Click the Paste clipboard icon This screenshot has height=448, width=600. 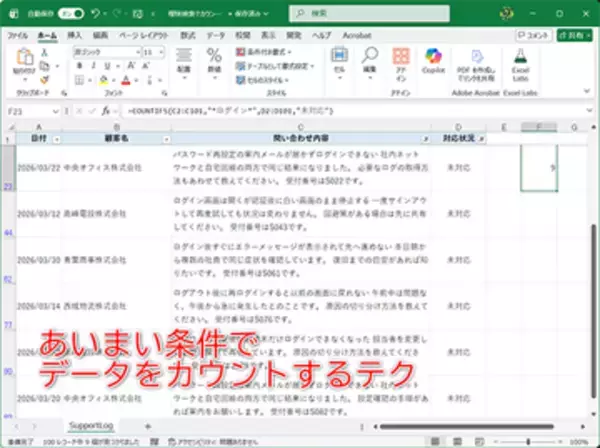[x=24, y=57]
